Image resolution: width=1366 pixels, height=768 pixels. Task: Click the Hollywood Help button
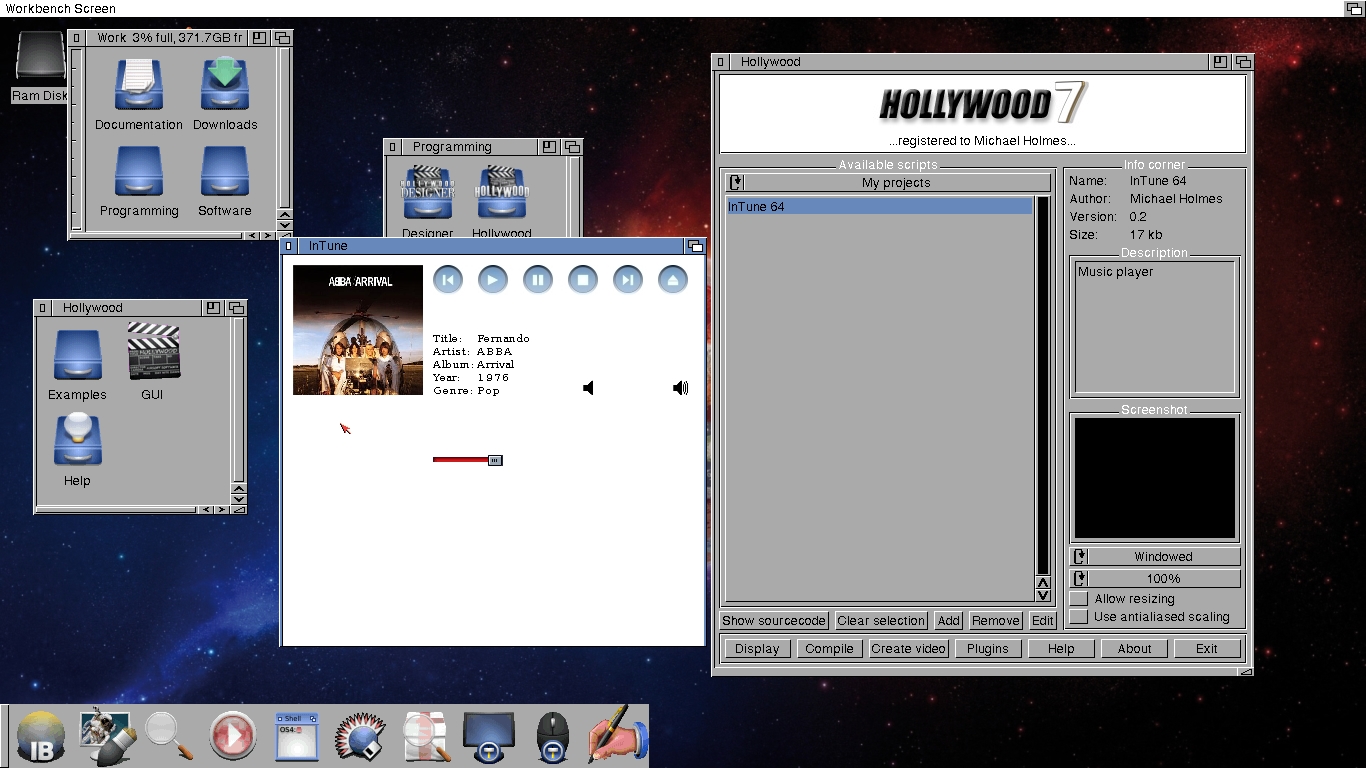pos(1061,648)
